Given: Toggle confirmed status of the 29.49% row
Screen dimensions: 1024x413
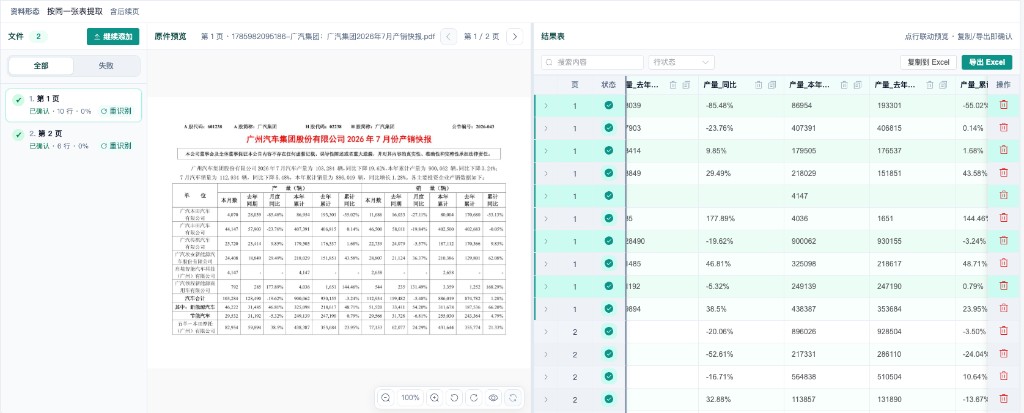Looking at the screenshot, I should 609,173.
